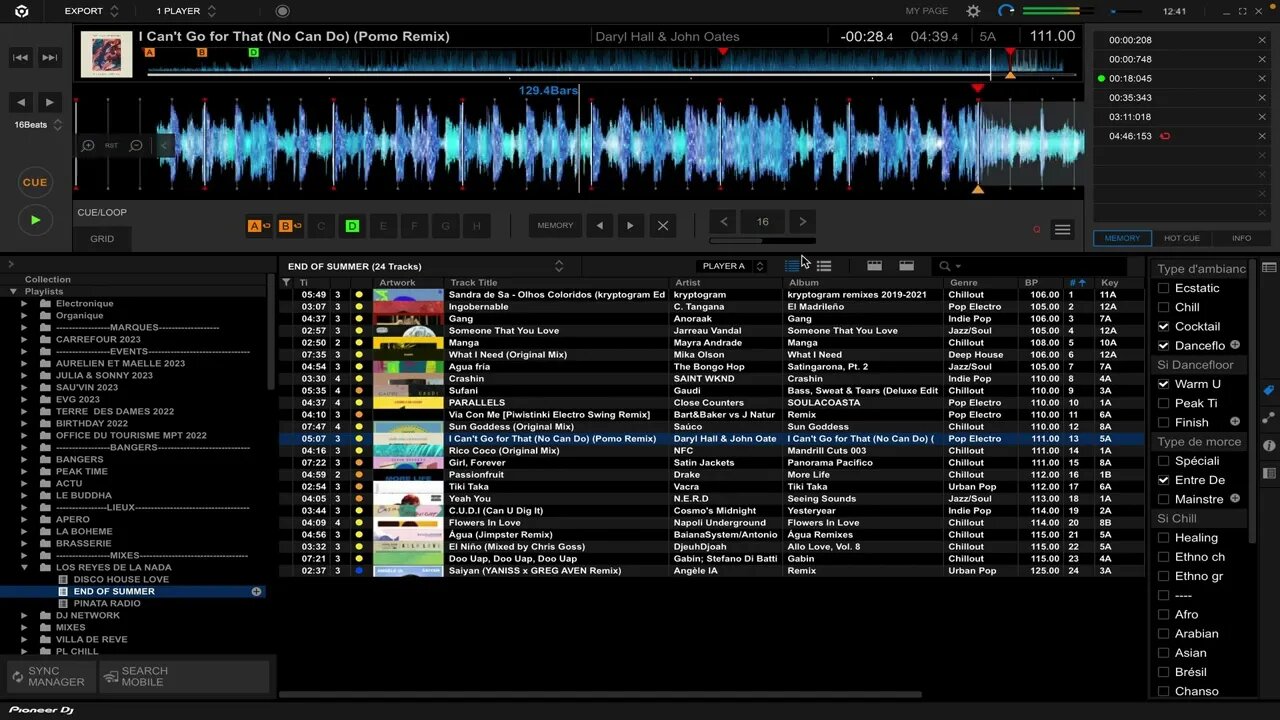Screen dimensions: 1280x720
Task: Change the 16Beats jump size
Action: pyautogui.click(x=37, y=125)
